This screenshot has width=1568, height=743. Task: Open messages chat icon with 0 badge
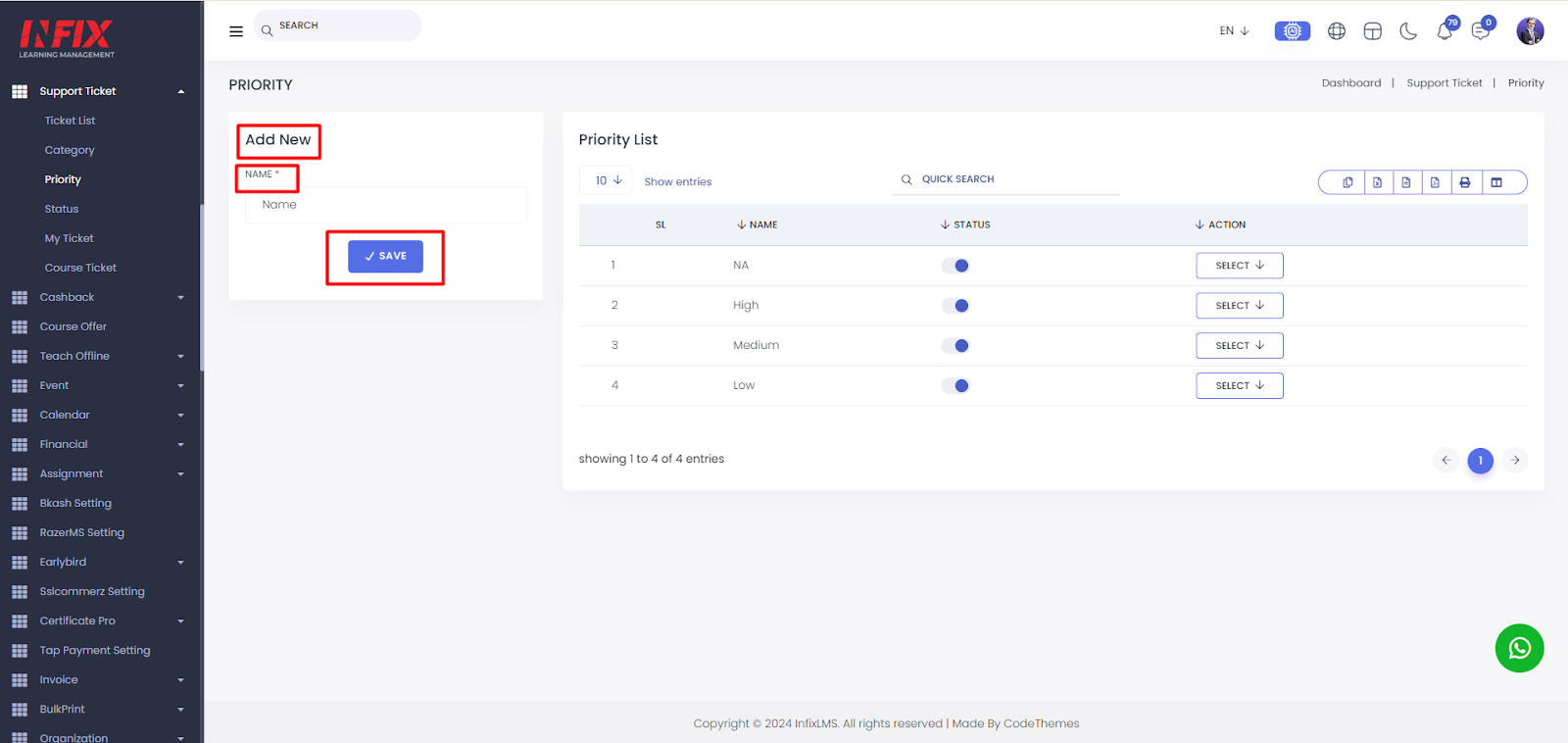click(1482, 29)
